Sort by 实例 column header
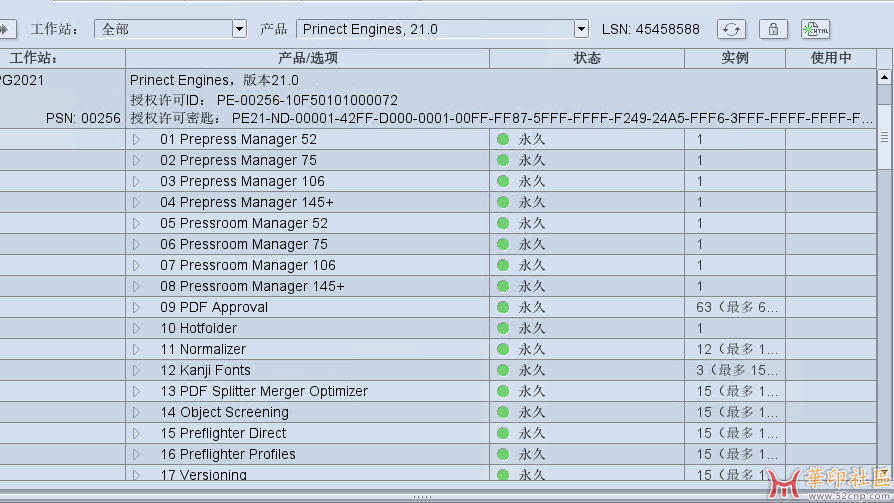 pyautogui.click(x=735, y=58)
